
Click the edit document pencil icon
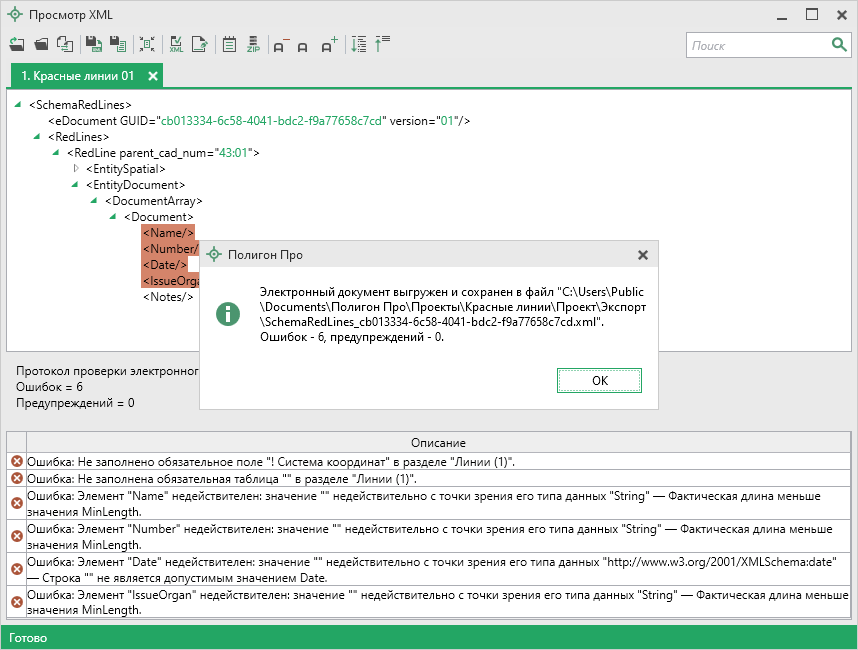pyautogui.click(x=200, y=45)
